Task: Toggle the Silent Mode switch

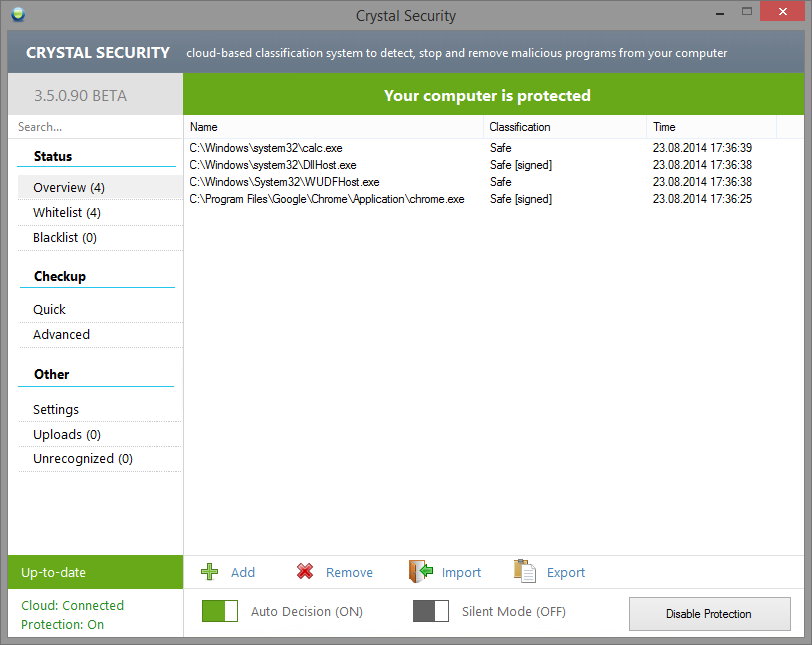Action: [431, 611]
